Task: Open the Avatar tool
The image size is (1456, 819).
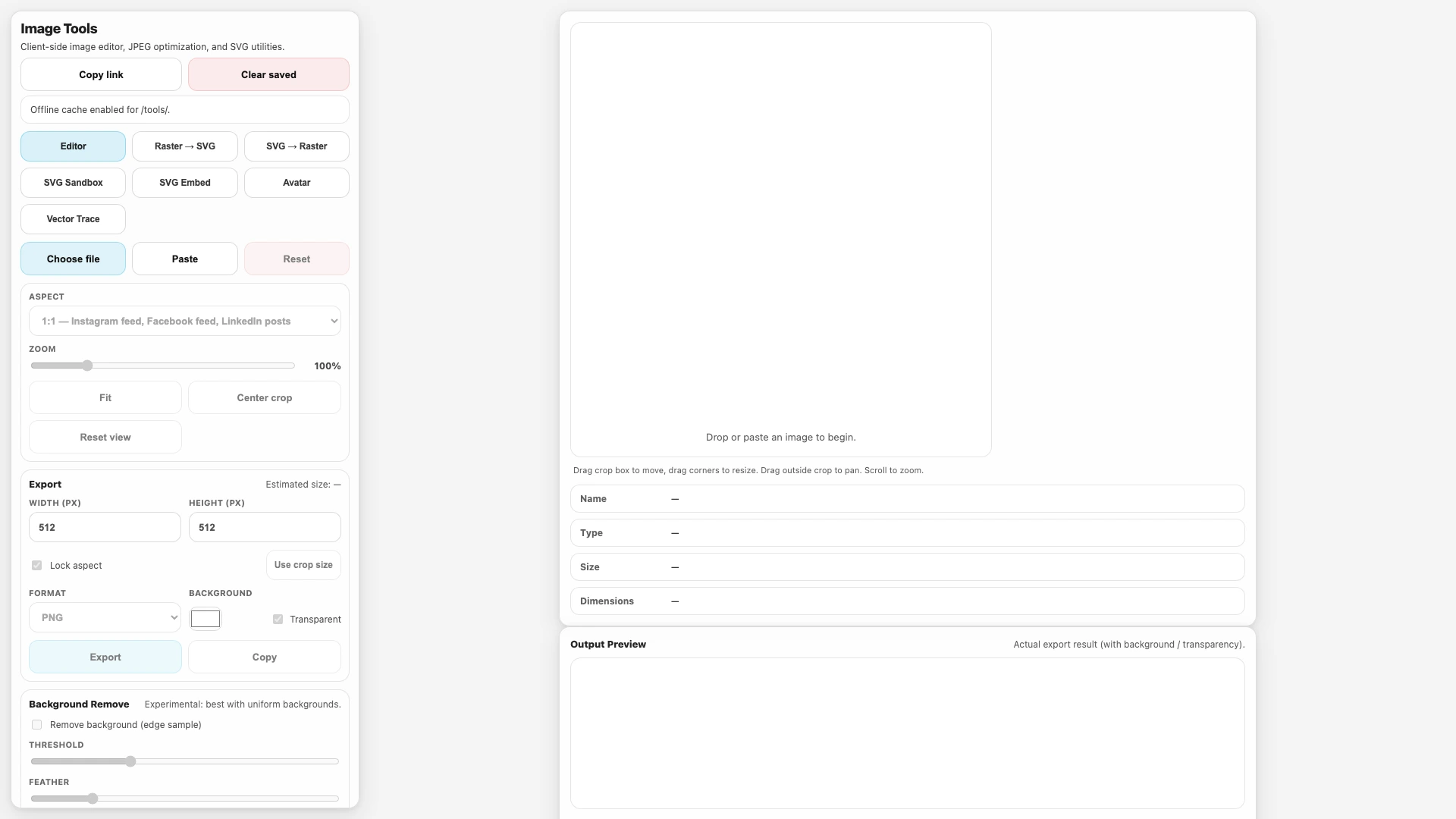Action: point(297,182)
